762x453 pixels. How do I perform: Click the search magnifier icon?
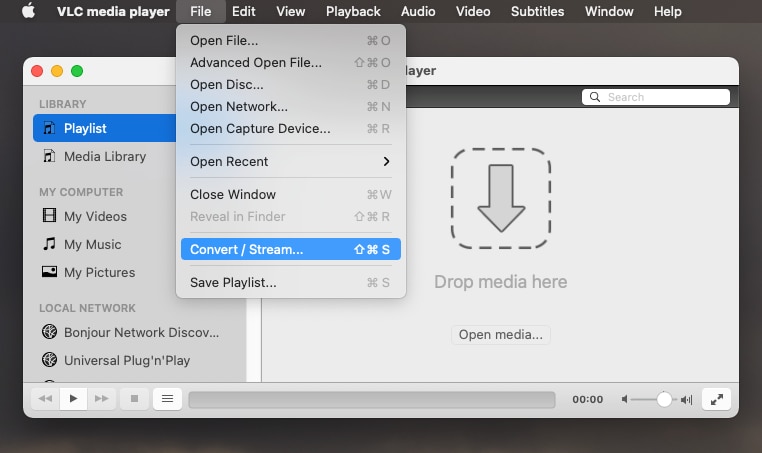tap(595, 97)
